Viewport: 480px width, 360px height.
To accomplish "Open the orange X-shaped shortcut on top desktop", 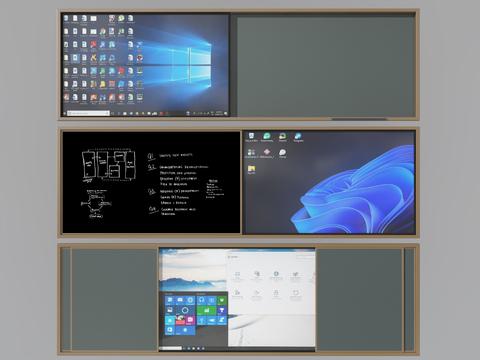I will click(93, 58).
